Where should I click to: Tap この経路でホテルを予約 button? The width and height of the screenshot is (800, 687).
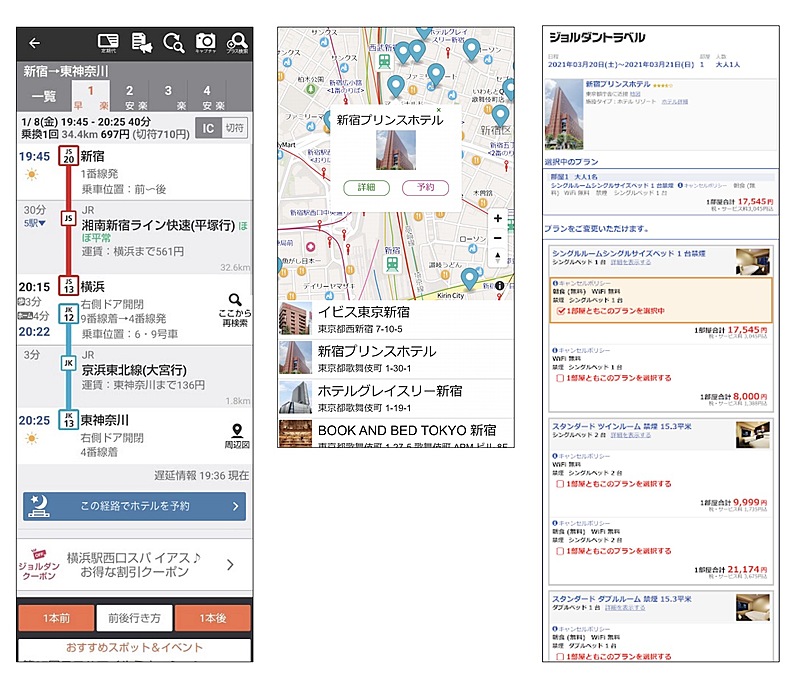click(x=135, y=506)
